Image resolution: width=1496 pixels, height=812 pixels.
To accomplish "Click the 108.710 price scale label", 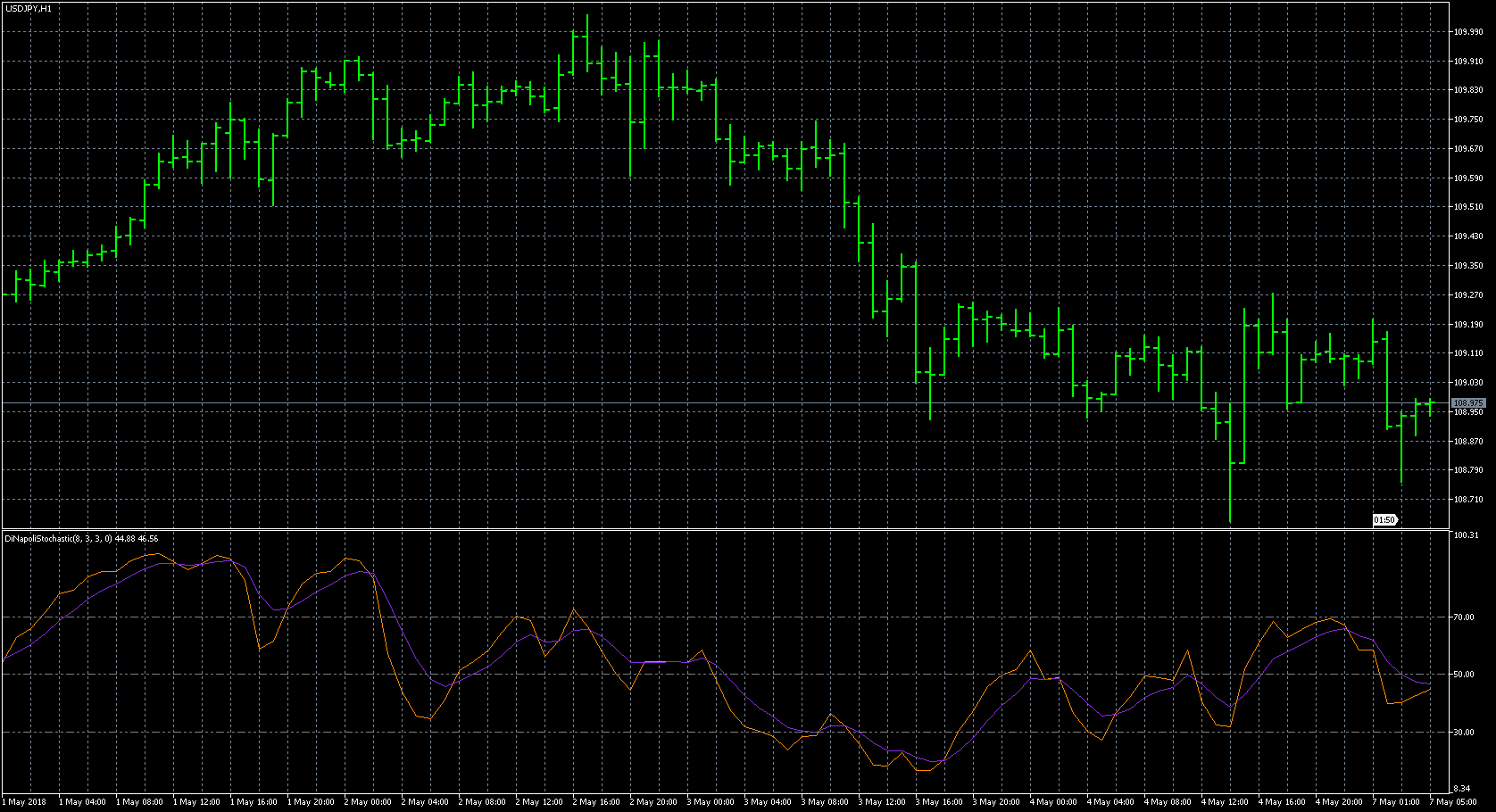I will click(1468, 500).
